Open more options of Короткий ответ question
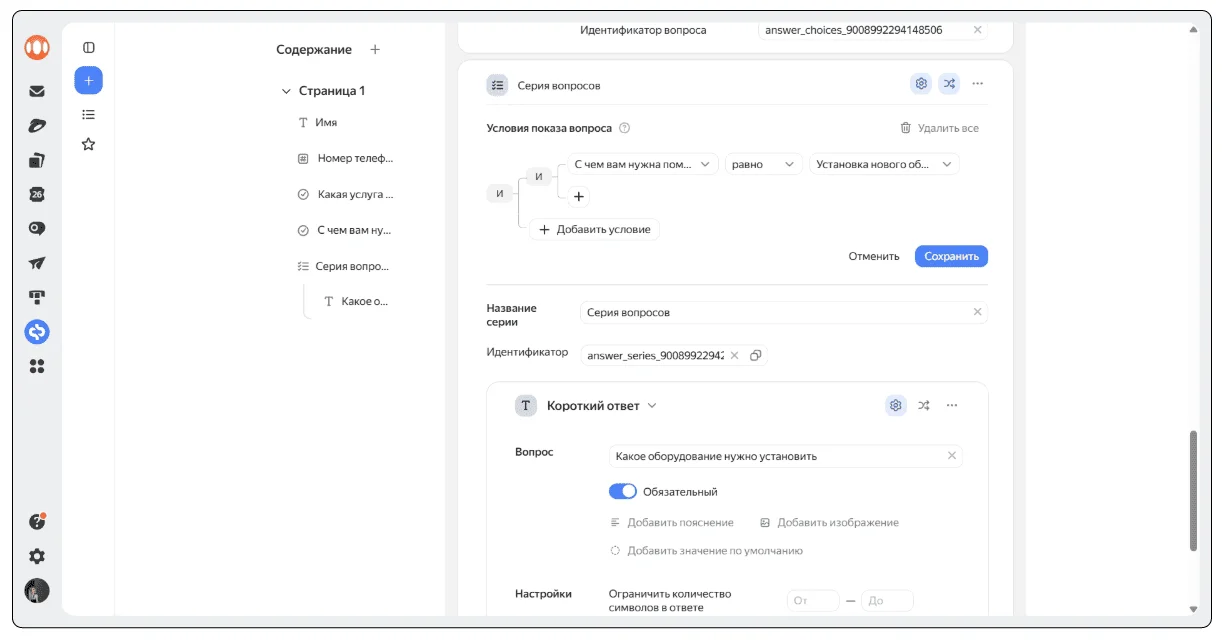 952,405
